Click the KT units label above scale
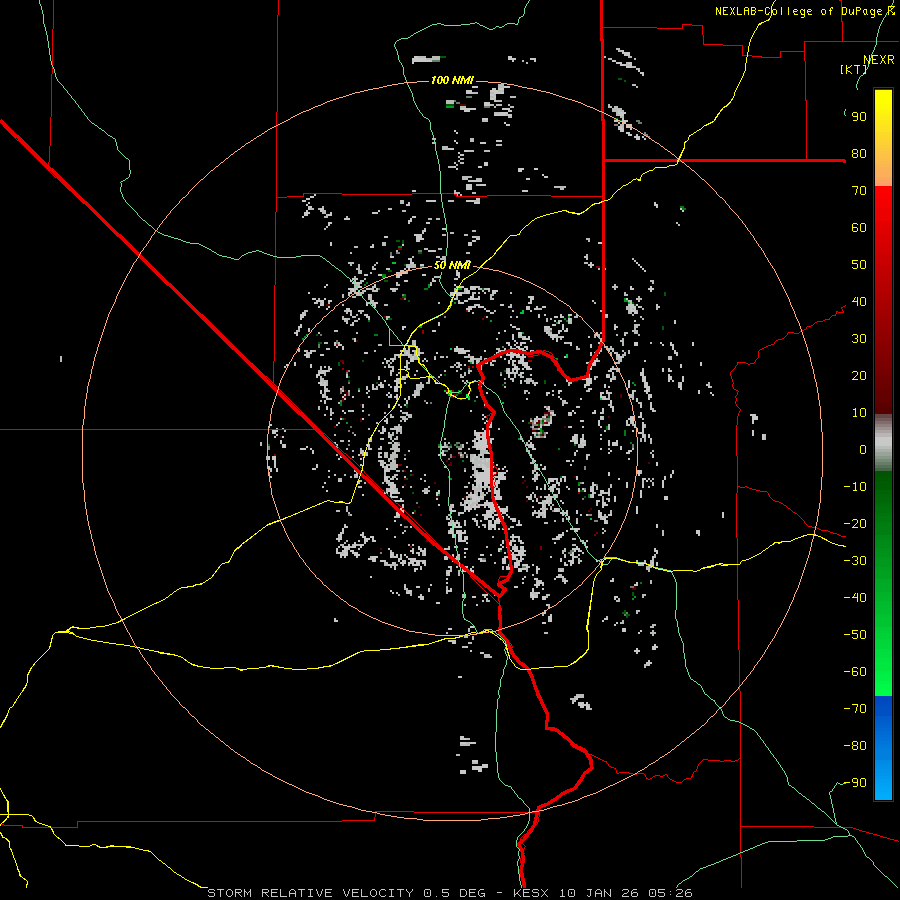 (x=854, y=69)
